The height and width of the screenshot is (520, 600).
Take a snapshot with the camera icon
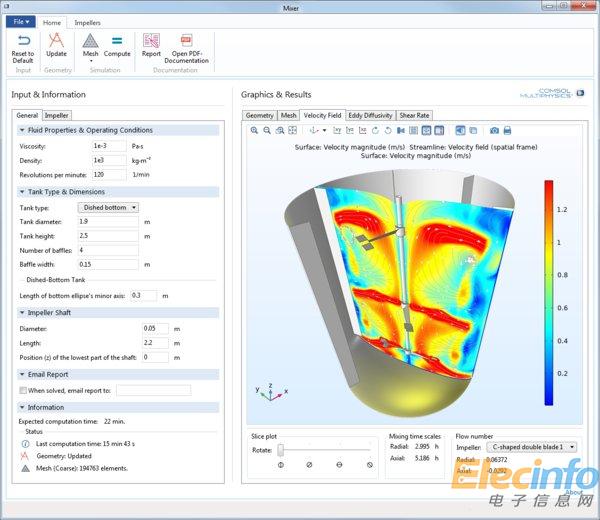(x=493, y=130)
